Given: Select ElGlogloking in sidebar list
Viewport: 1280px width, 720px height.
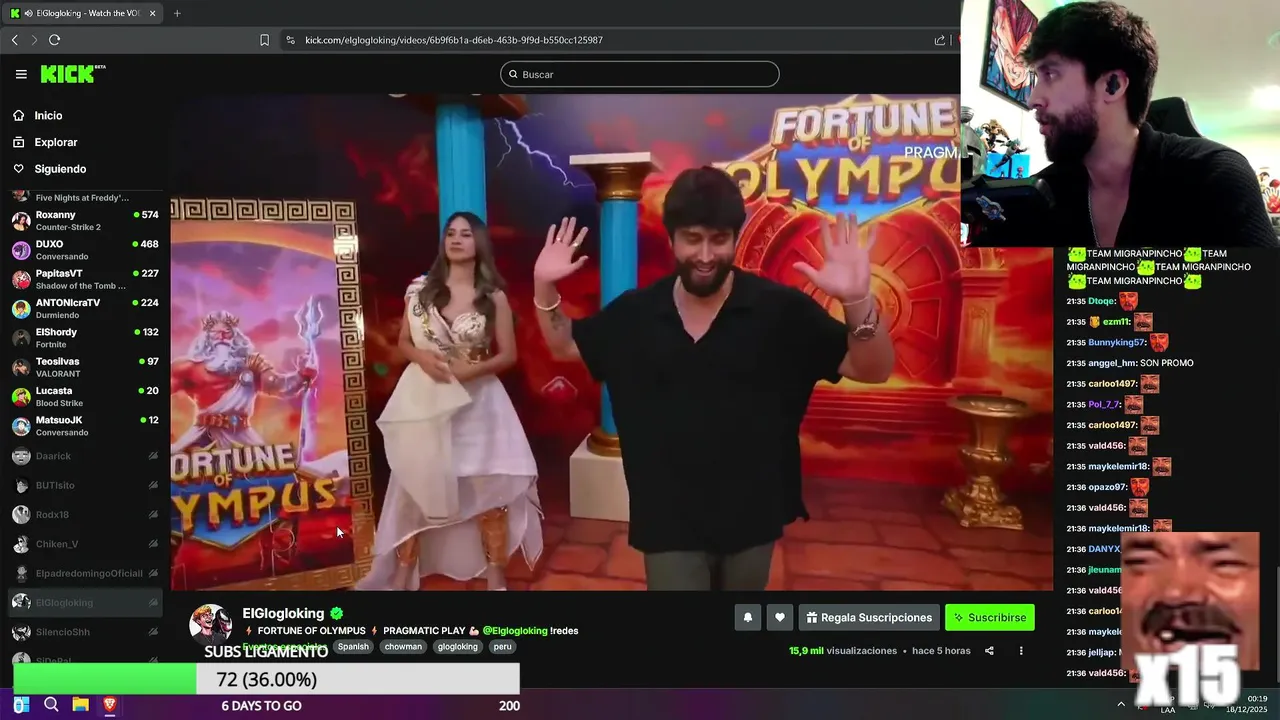Looking at the screenshot, I should pyautogui.click(x=84, y=603).
